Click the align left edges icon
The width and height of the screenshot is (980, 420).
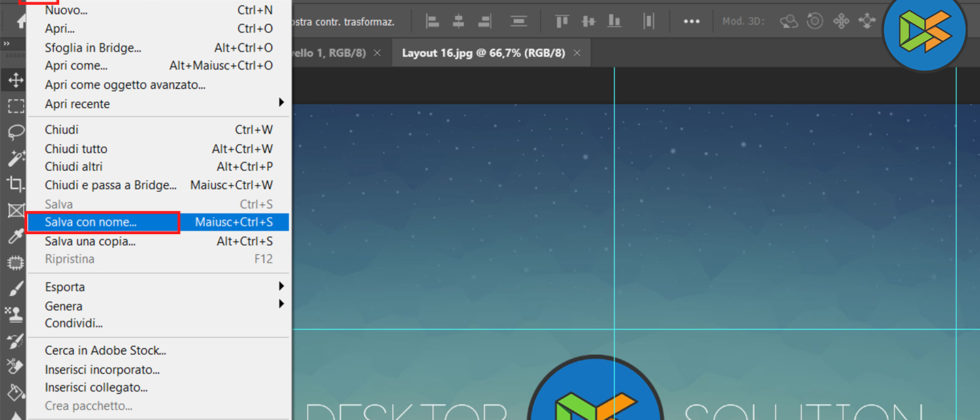[x=432, y=20]
